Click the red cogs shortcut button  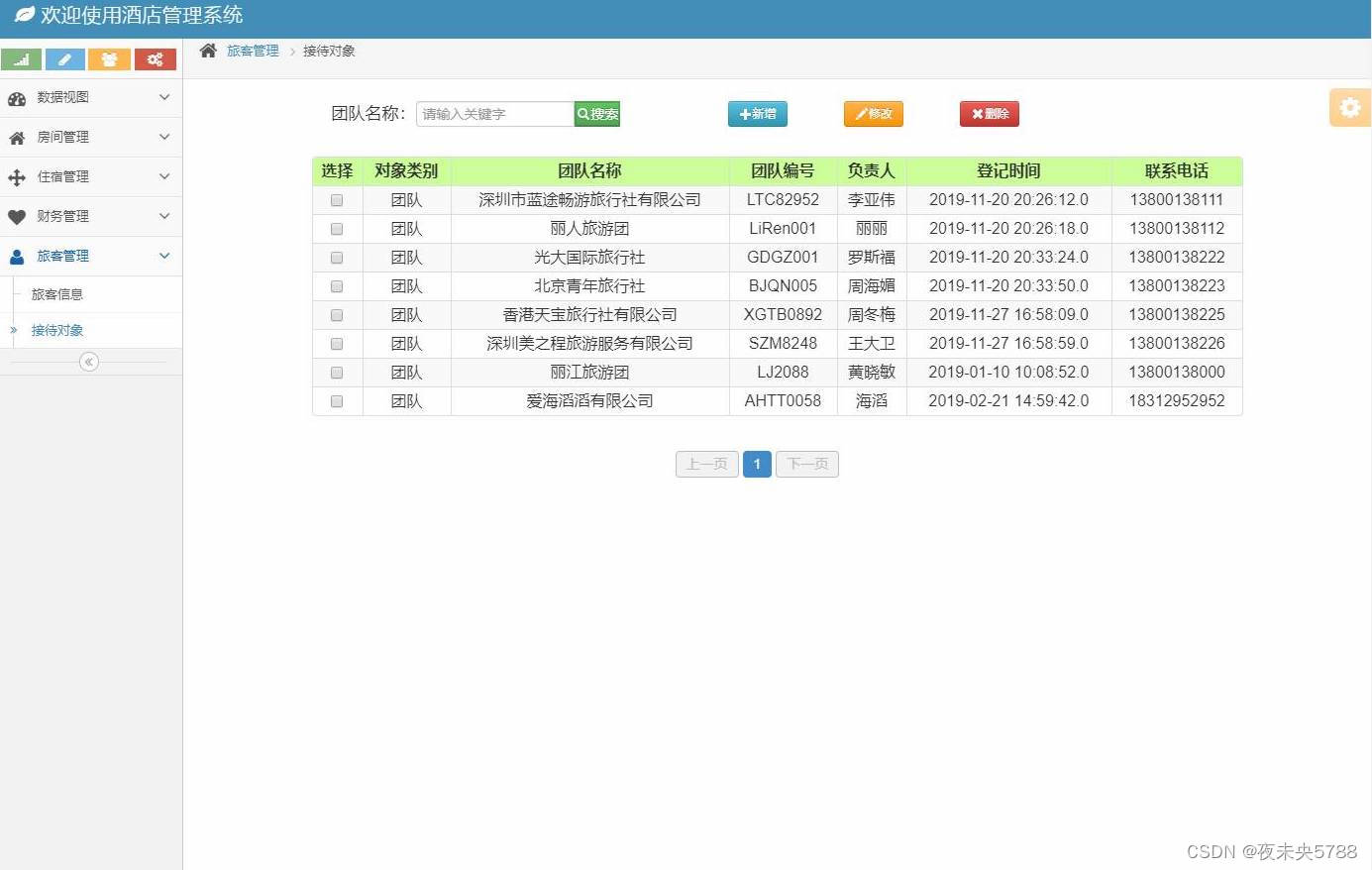[155, 59]
